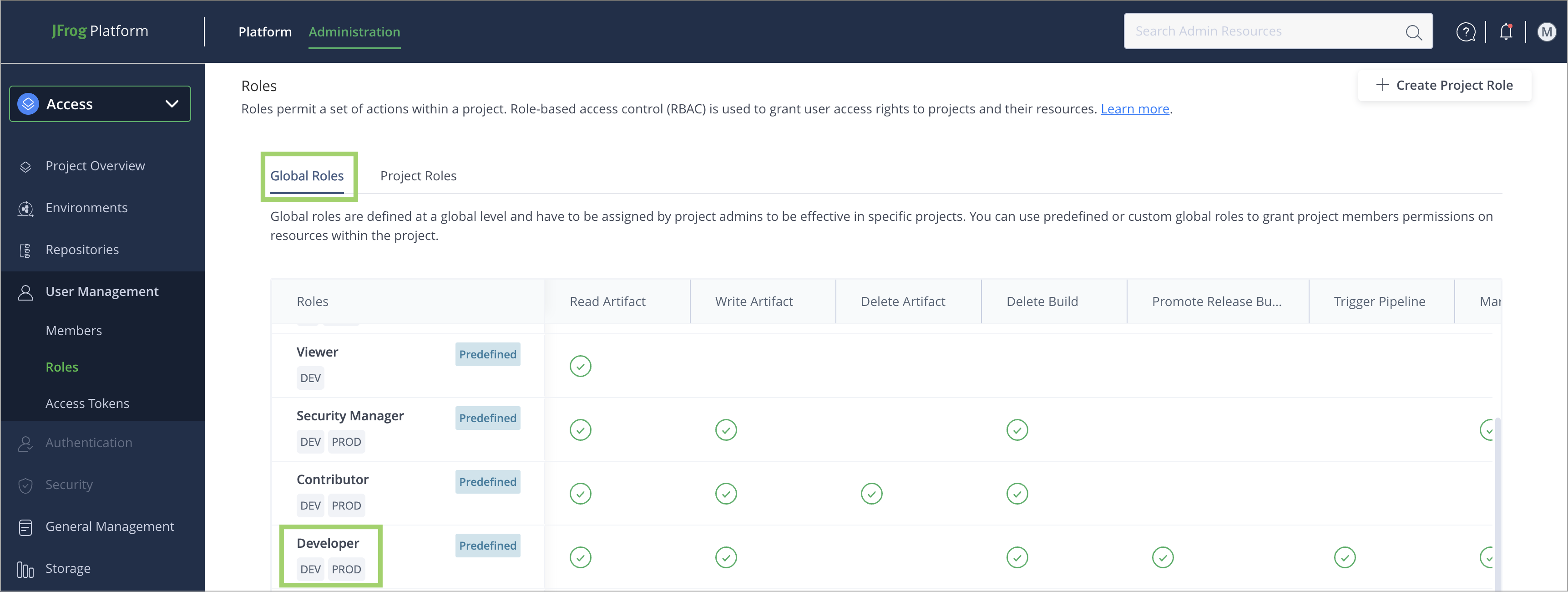Viewport: 1568px width, 592px height.
Task: Open the user avatar M icon
Action: point(1546,32)
